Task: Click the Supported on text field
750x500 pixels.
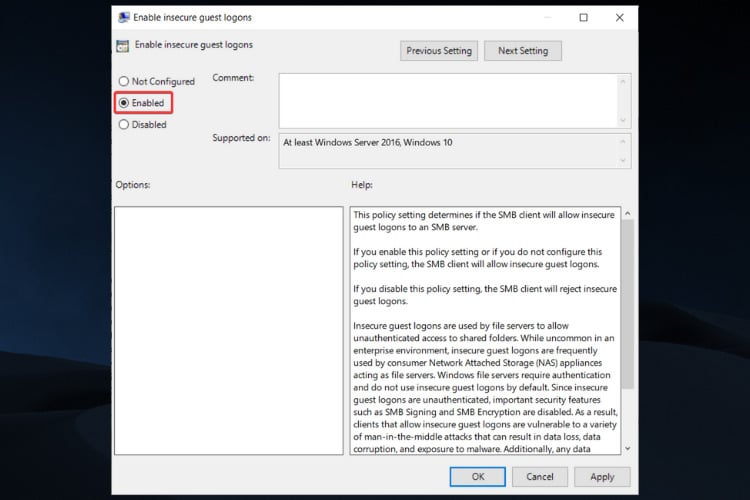Action: pyautogui.click(x=448, y=151)
